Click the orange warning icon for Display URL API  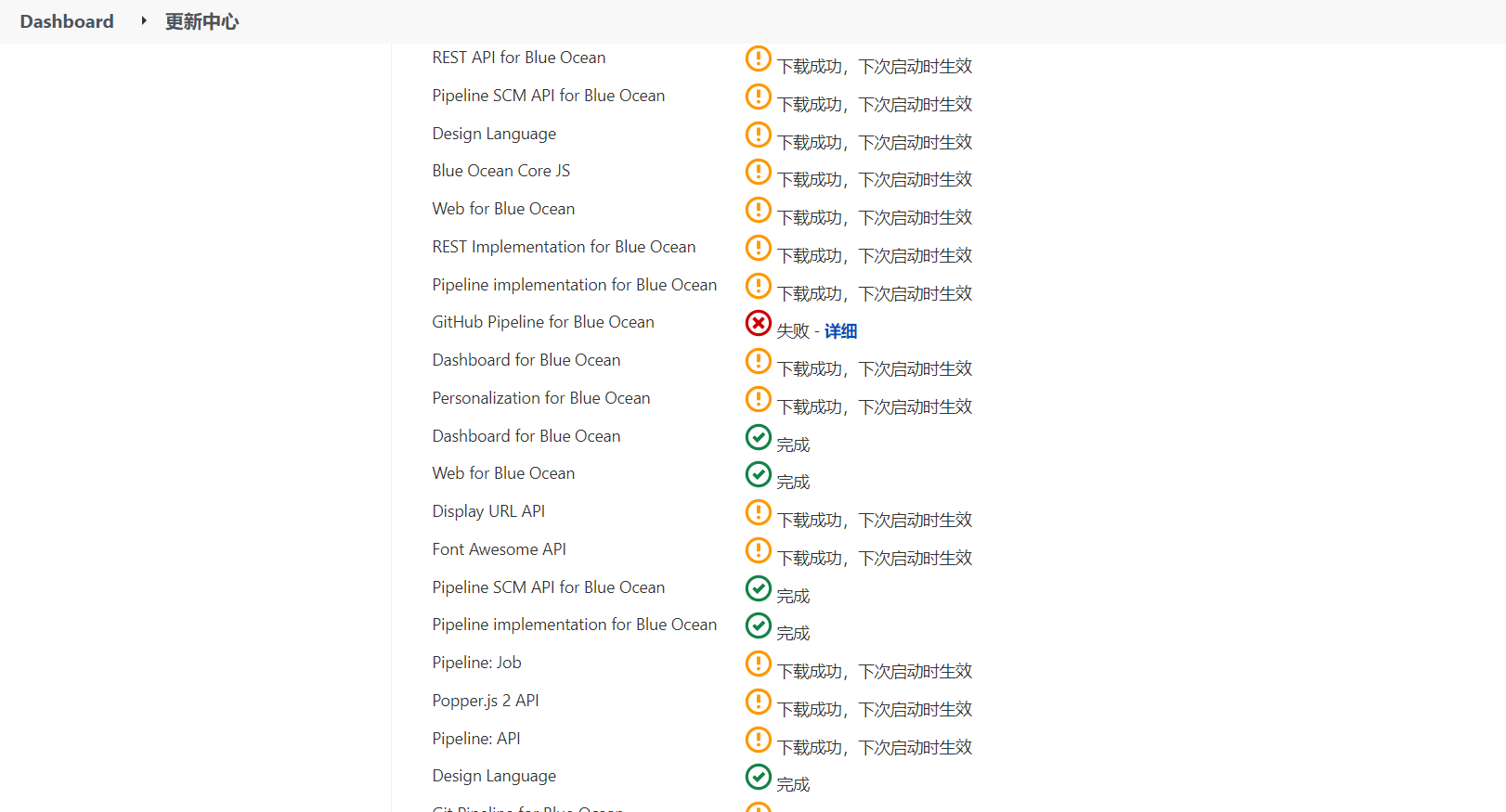point(759,512)
